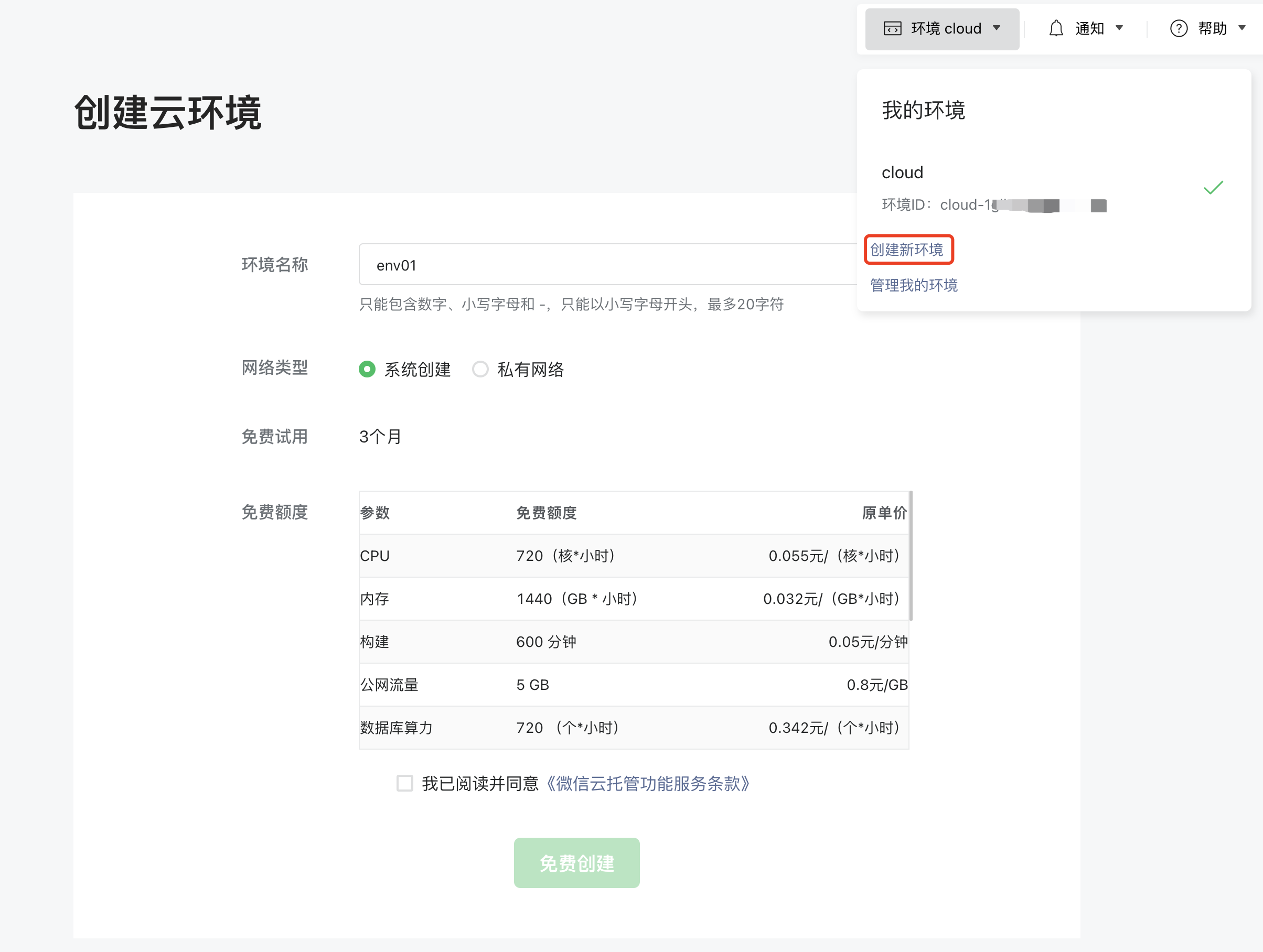Select the 私有网络 radio option
Screen dimensions: 1263x952
[x=480, y=369]
